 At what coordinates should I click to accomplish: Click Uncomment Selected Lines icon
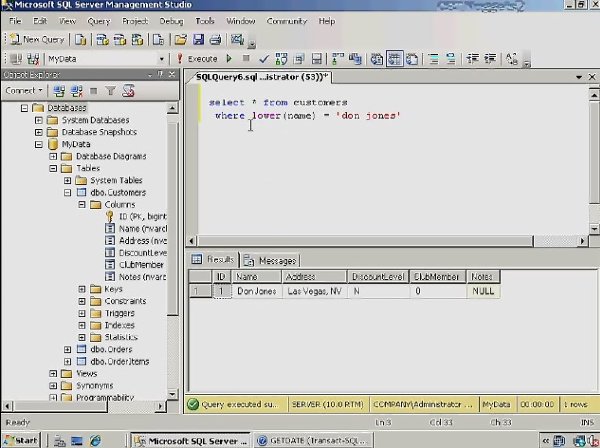[451, 59]
